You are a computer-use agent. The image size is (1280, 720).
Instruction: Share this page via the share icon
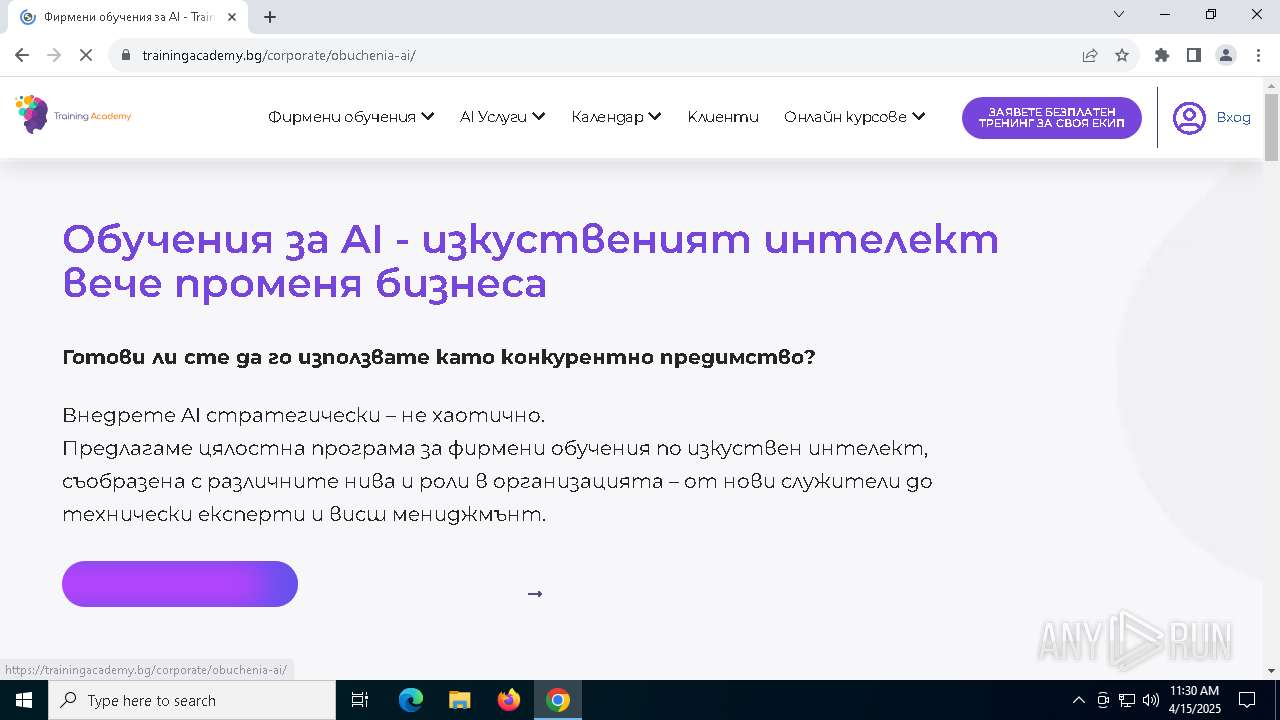click(x=1090, y=55)
